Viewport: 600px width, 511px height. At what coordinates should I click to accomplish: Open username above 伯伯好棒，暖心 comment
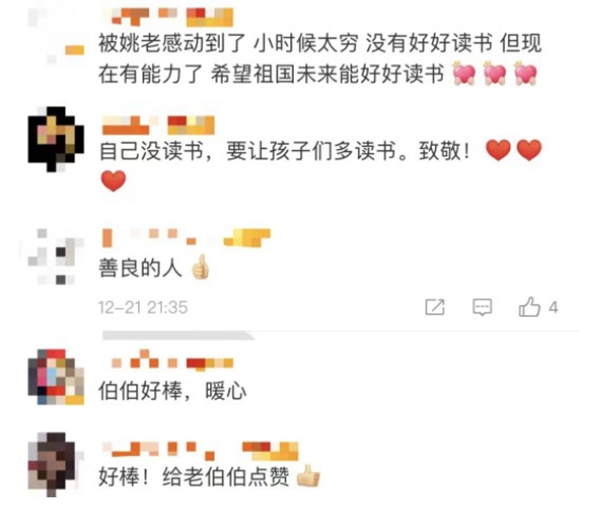[x=172, y=361]
